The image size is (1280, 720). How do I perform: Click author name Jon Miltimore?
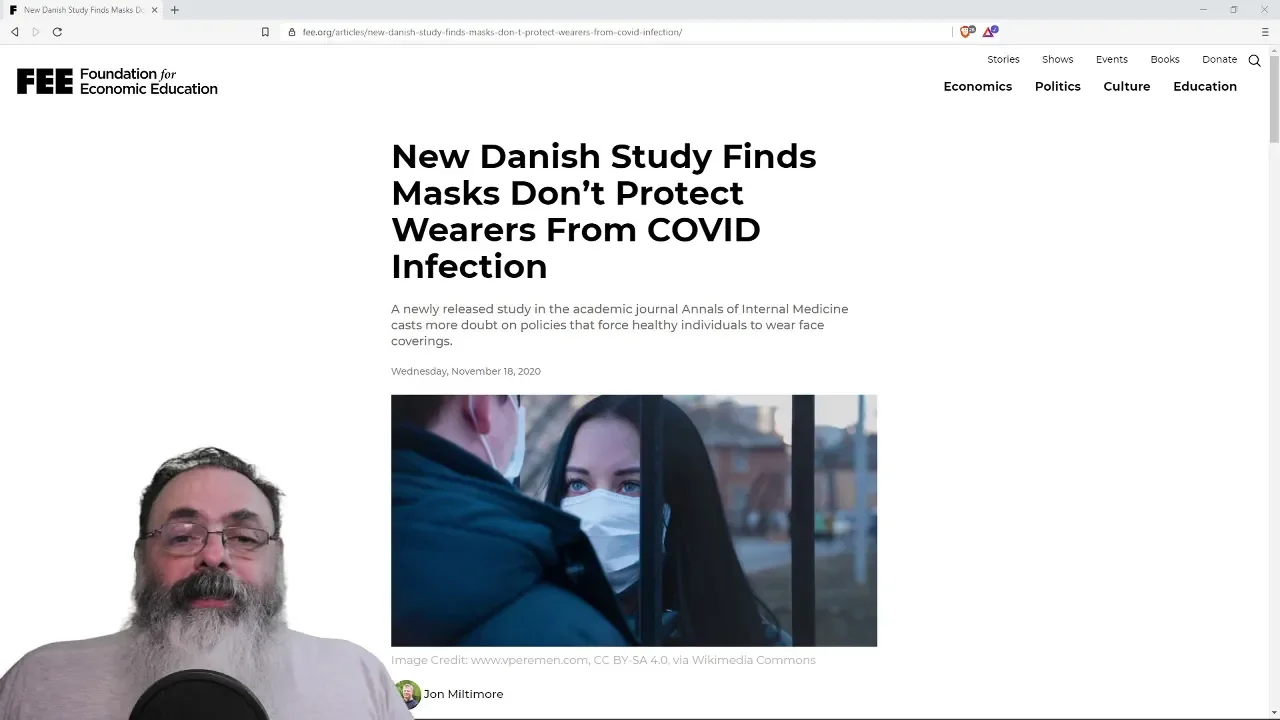pos(463,694)
